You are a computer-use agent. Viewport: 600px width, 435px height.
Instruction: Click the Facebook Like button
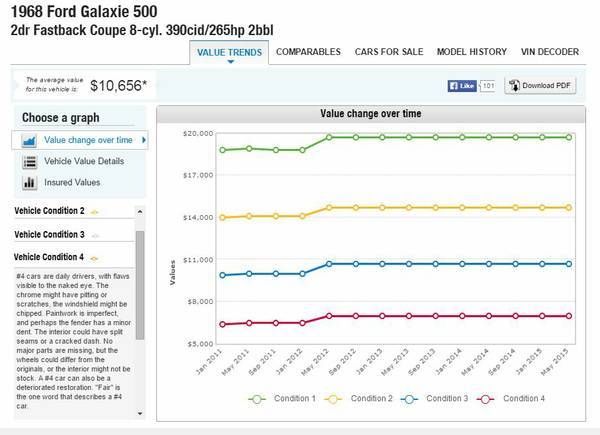point(462,86)
